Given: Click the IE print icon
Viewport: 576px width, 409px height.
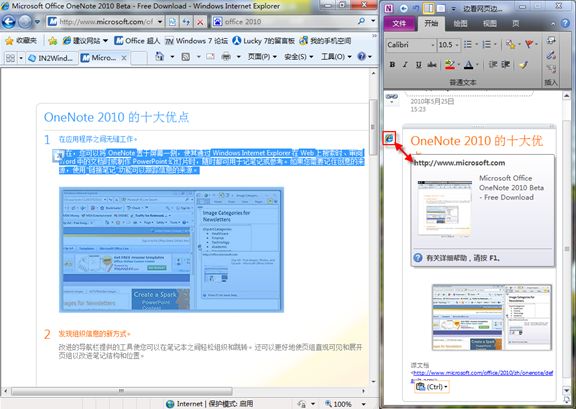Looking at the screenshot, I should click(x=226, y=57).
